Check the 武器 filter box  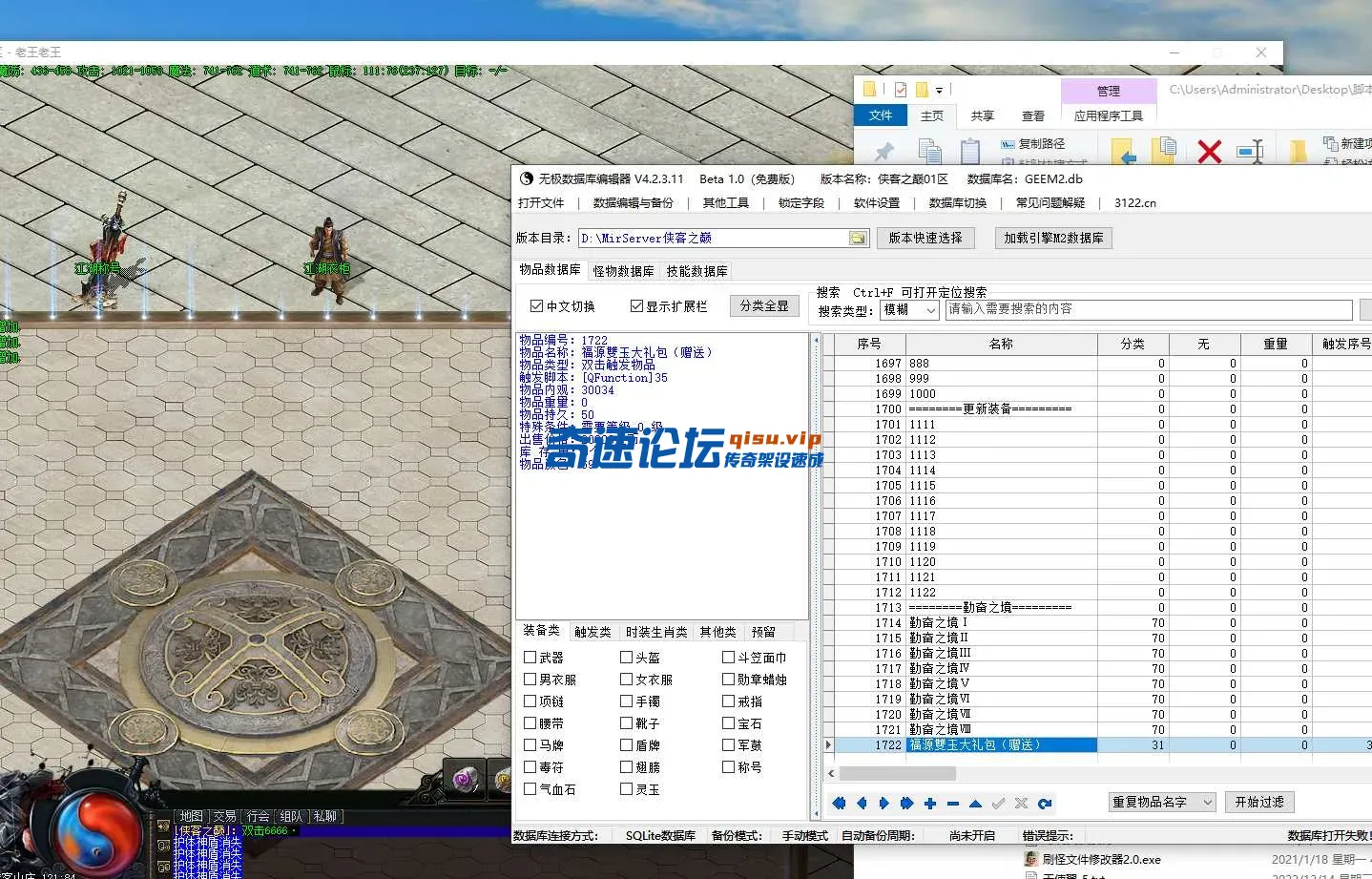coord(530,658)
